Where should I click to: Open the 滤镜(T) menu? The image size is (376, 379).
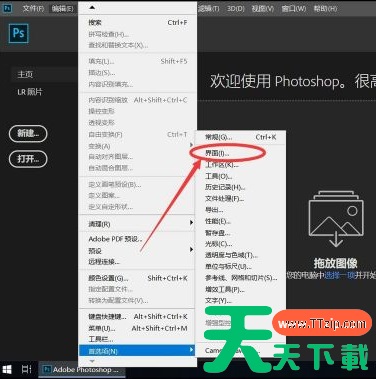tap(209, 8)
